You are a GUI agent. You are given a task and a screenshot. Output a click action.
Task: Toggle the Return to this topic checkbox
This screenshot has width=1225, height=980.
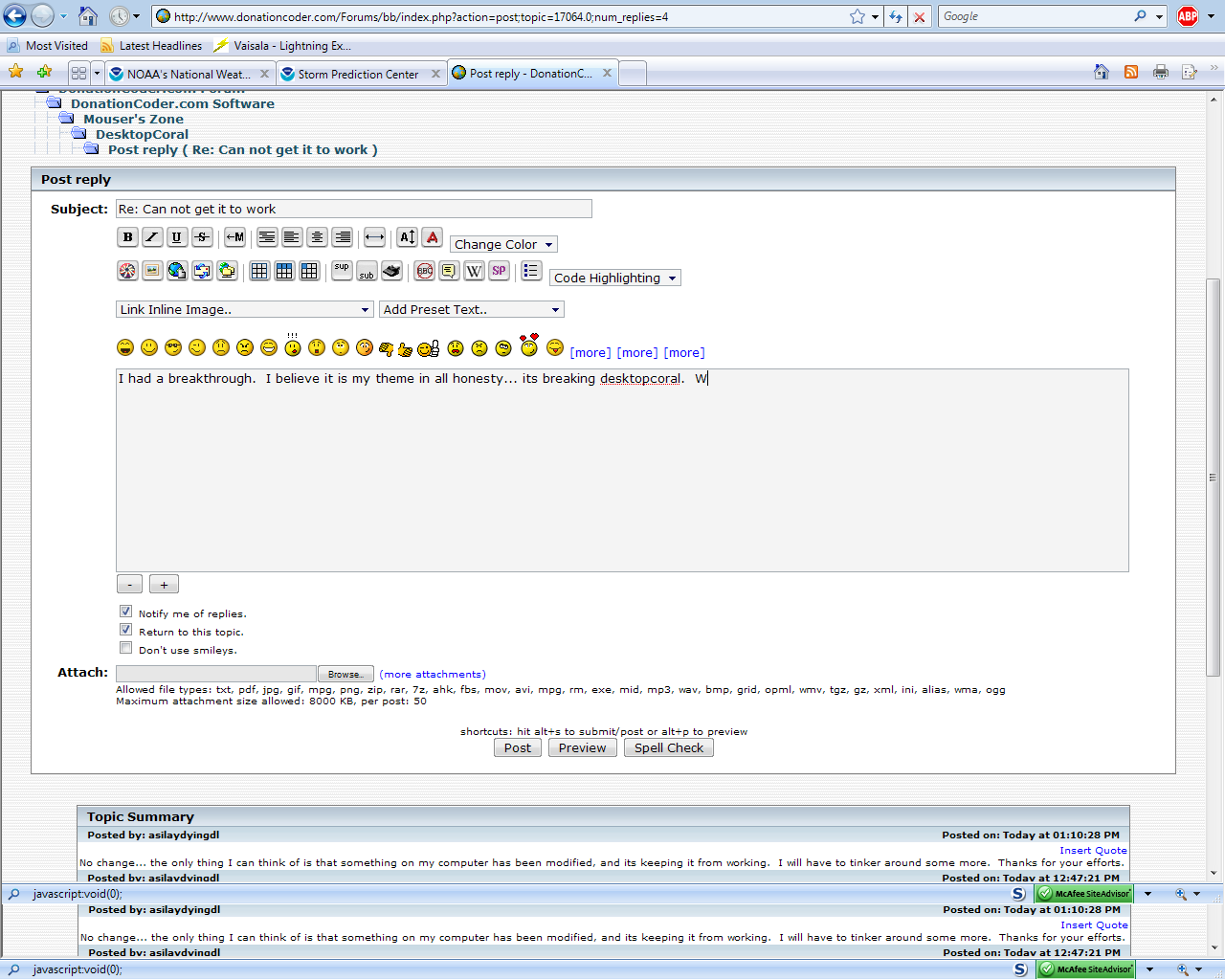(x=125, y=630)
